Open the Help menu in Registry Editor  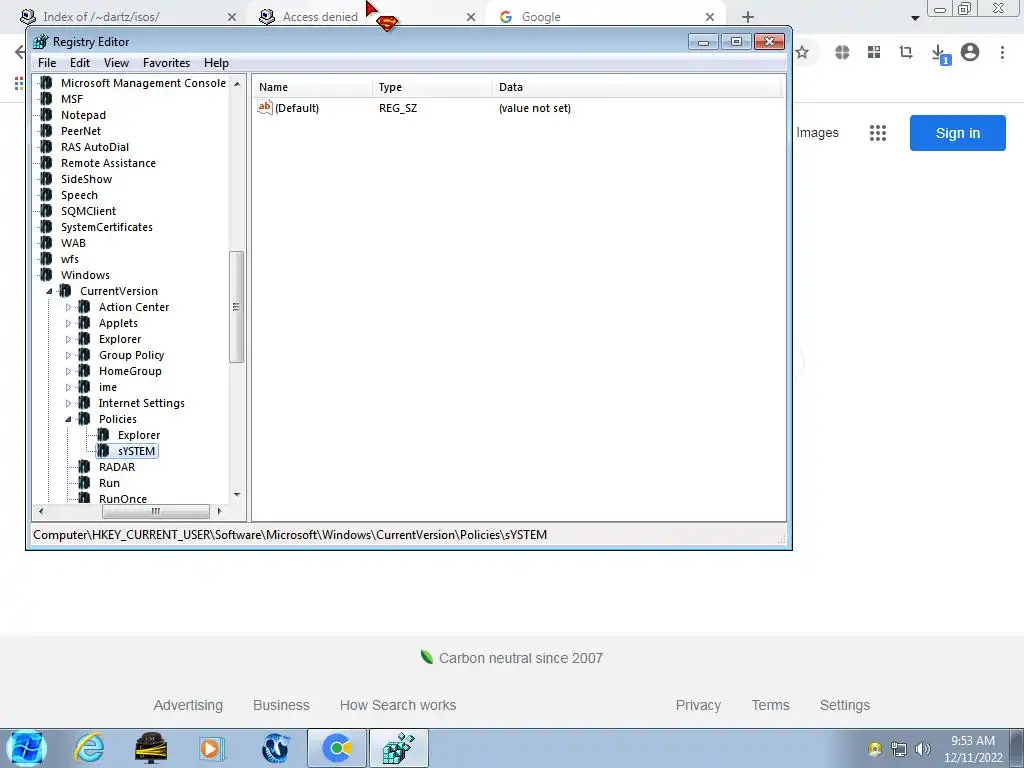216,63
